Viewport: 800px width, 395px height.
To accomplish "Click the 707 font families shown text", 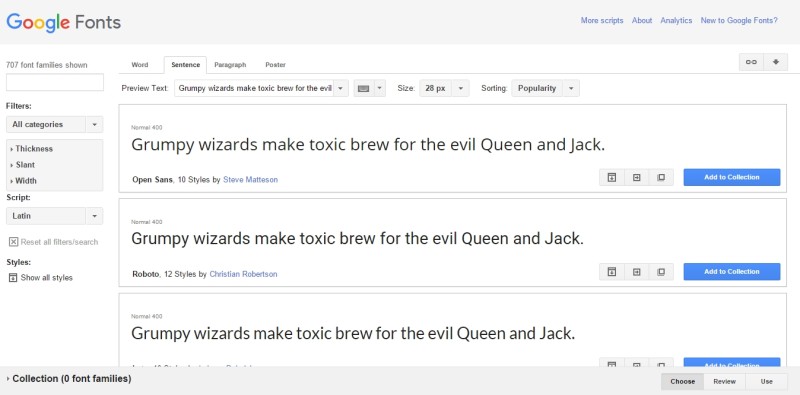I will tap(46, 65).
